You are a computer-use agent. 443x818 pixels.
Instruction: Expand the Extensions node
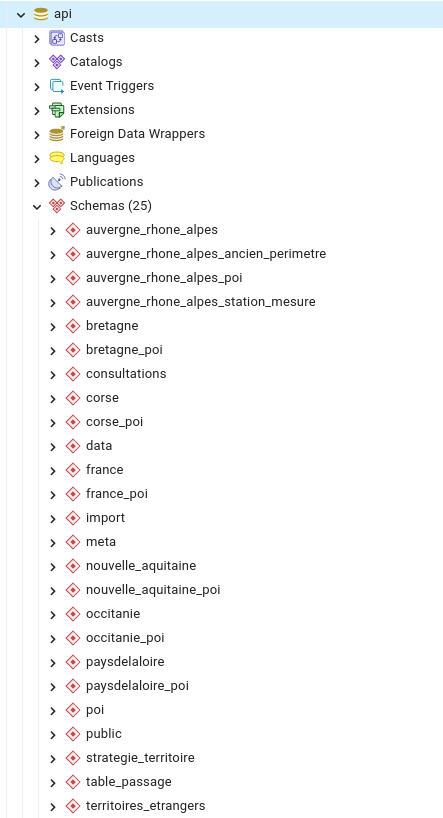(x=37, y=111)
